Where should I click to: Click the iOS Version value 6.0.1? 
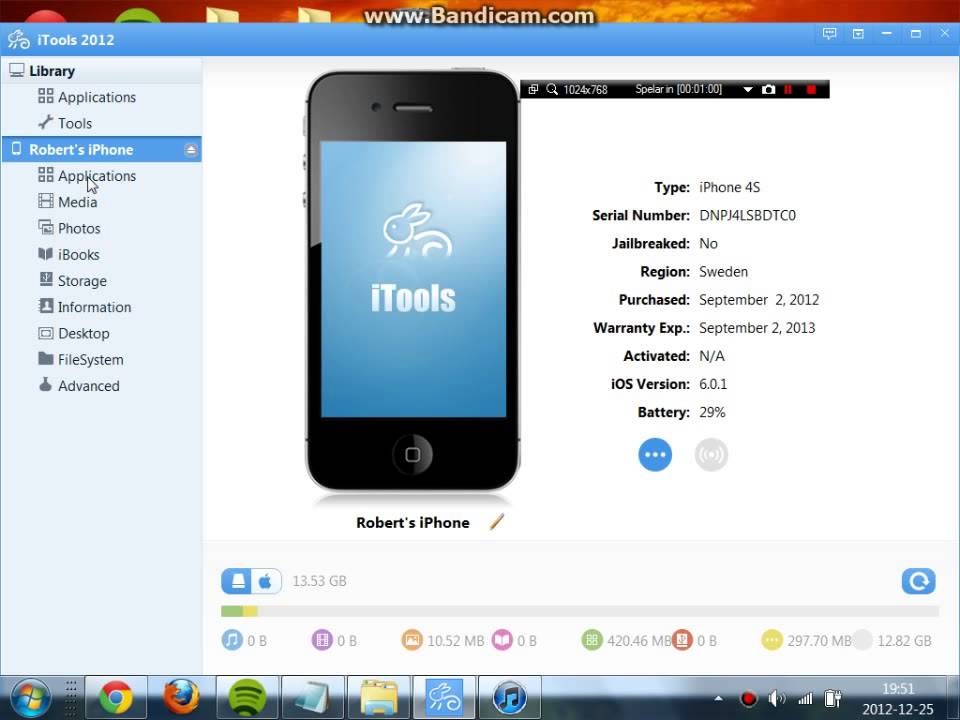[713, 384]
